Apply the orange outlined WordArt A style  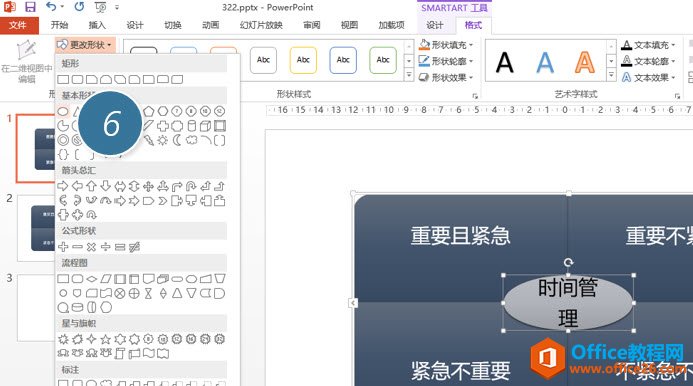[584, 62]
